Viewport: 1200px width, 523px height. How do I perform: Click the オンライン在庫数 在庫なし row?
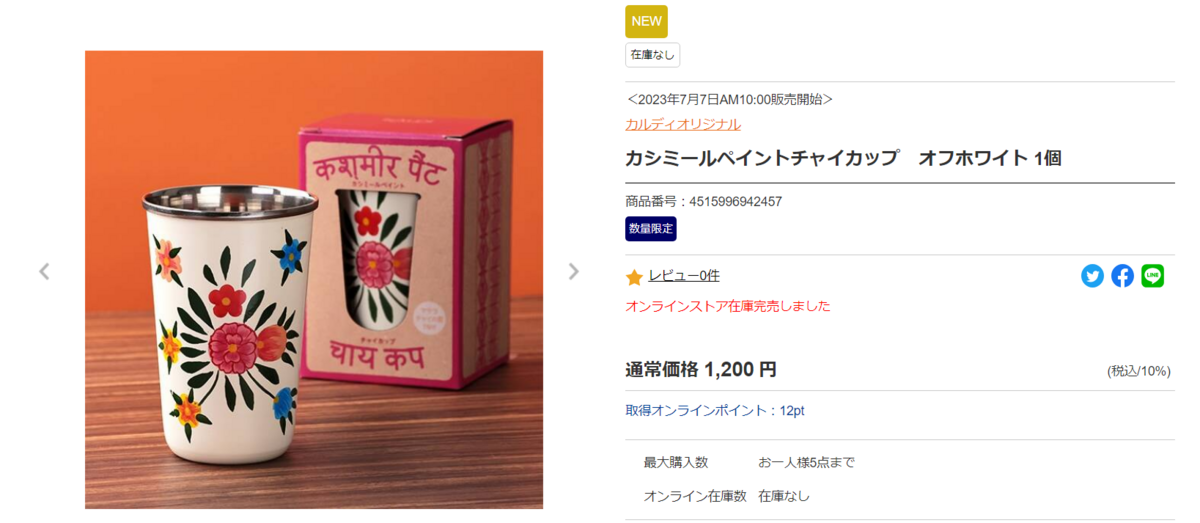point(899,496)
